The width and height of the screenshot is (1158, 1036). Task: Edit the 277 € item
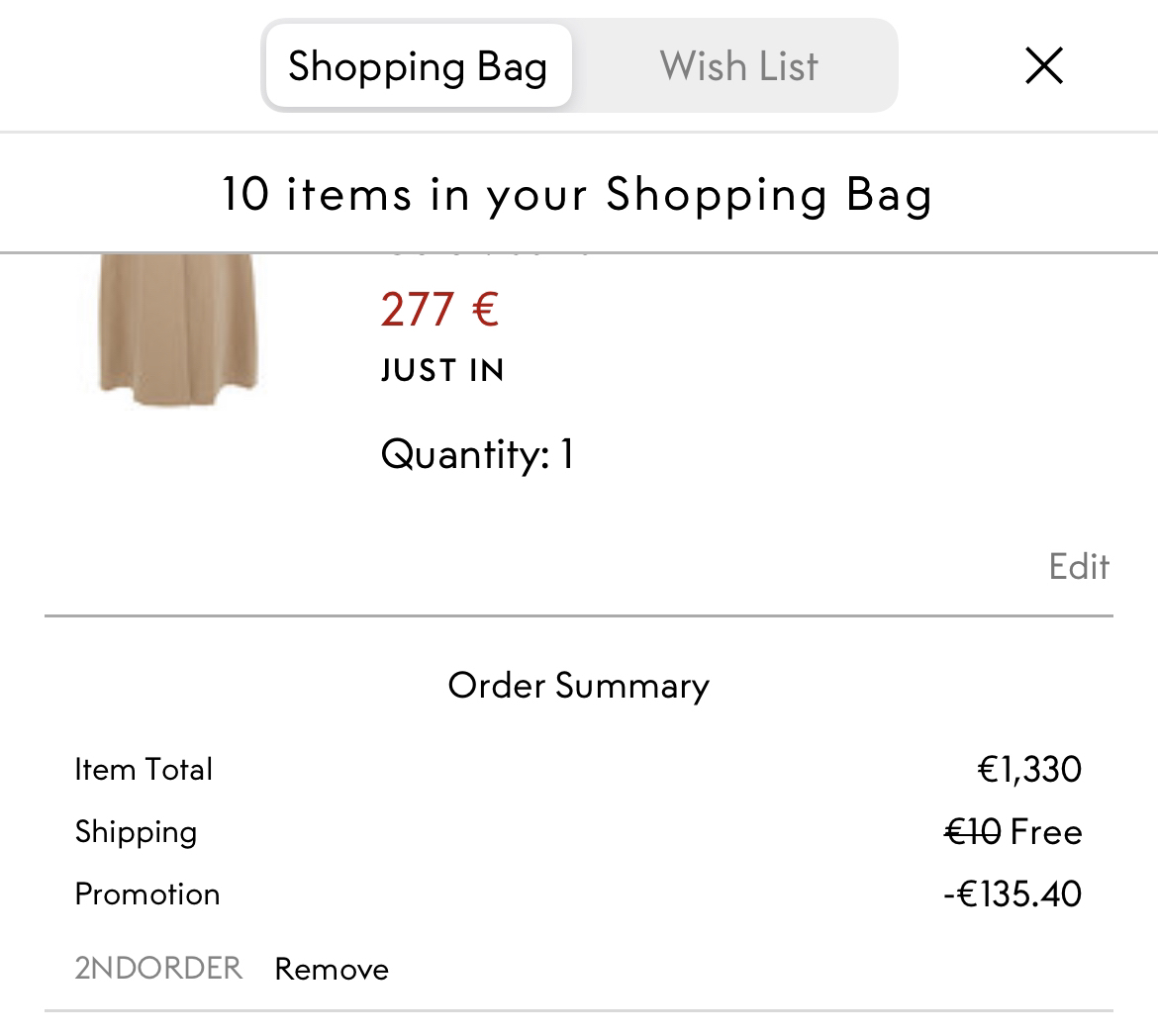click(x=1079, y=566)
